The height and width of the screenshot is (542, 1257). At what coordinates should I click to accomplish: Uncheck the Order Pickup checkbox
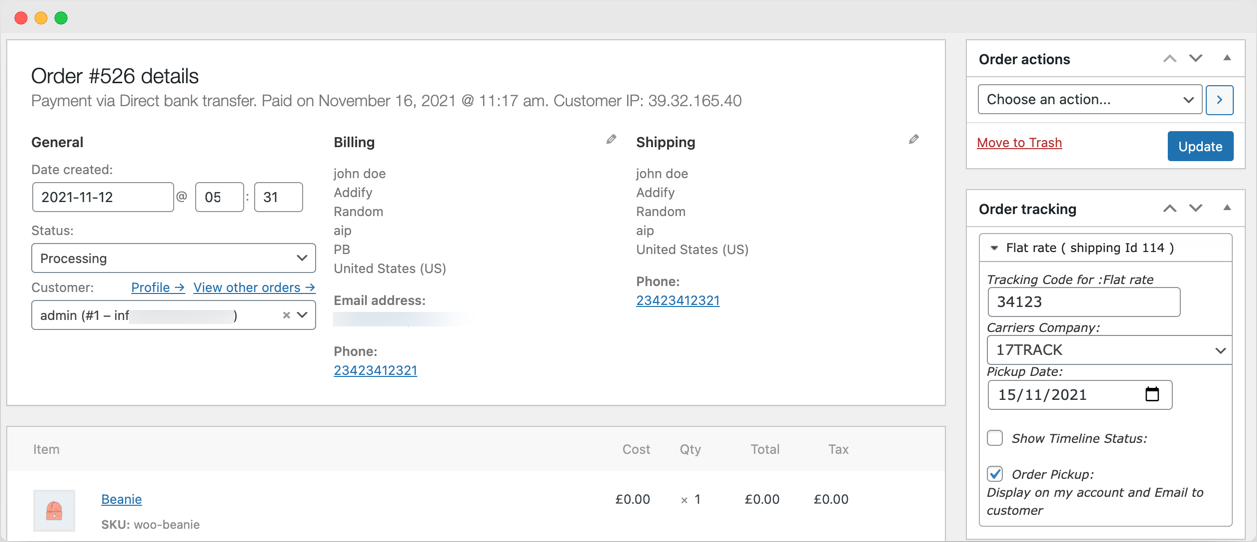[995, 474]
